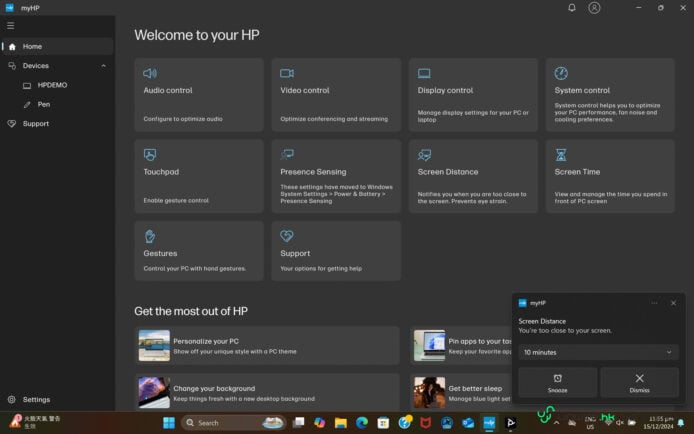The height and width of the screenshot is (434, 694).
Task: Open the Video control card title
Action: (x=305, y=90)
